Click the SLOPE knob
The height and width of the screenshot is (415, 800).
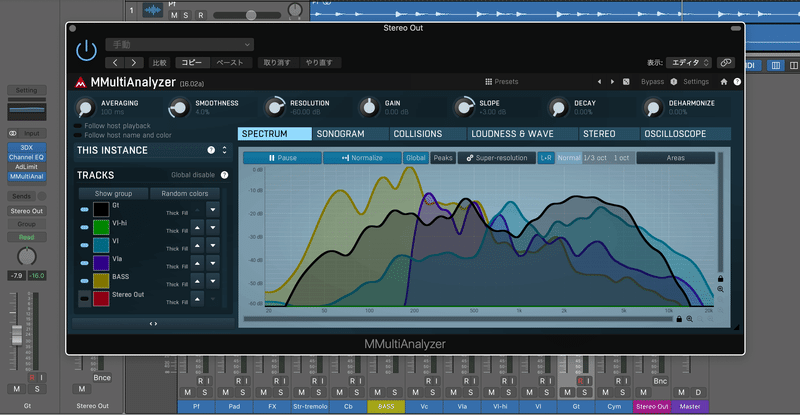(464, 107)
